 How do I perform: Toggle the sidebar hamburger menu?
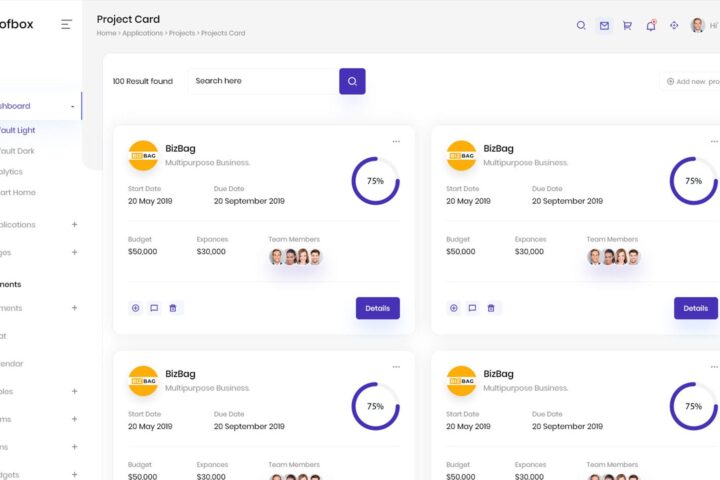(67, 24)
